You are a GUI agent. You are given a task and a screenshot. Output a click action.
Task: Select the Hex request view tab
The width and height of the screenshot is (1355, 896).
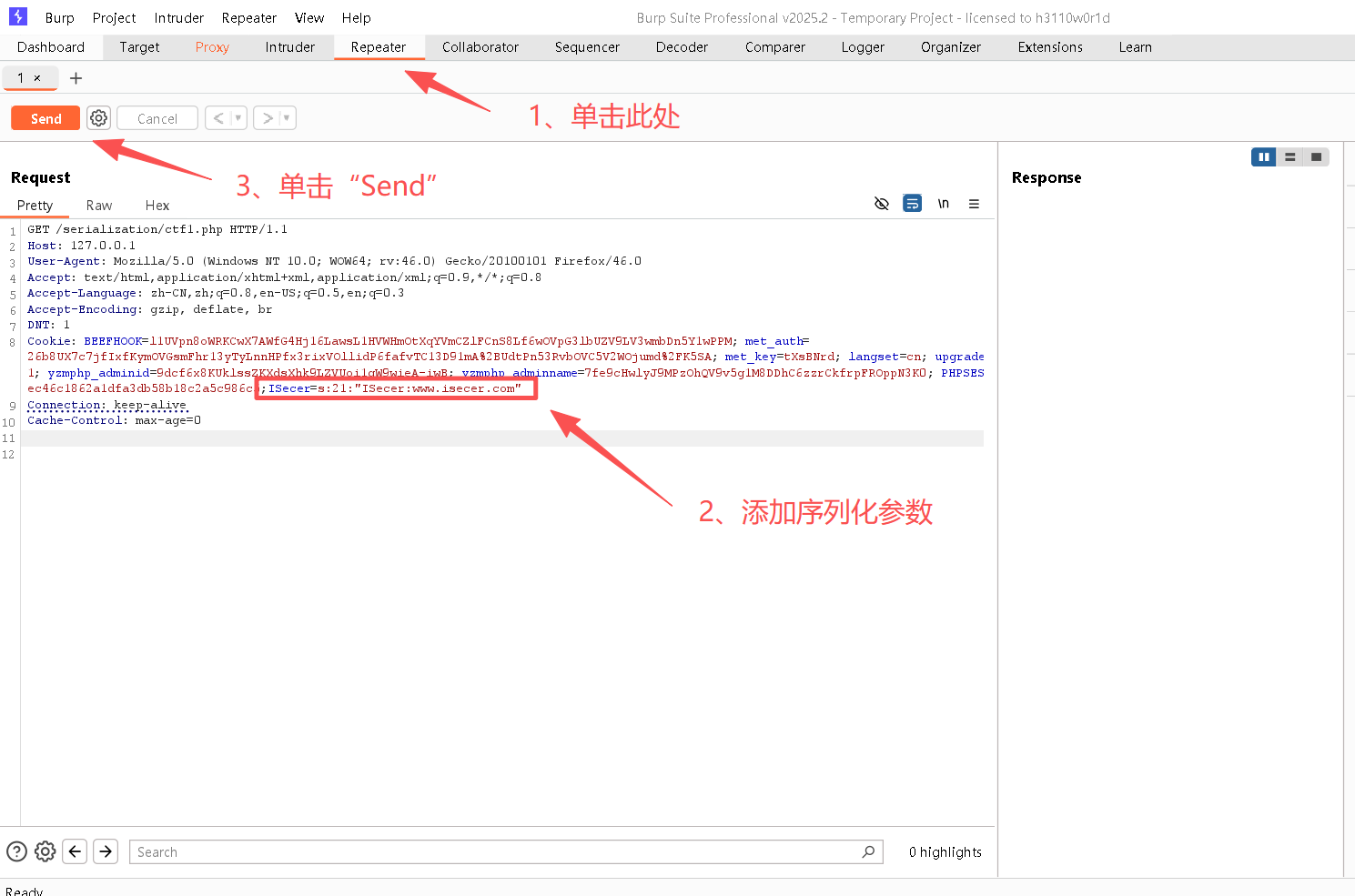(x=157, y=206)
